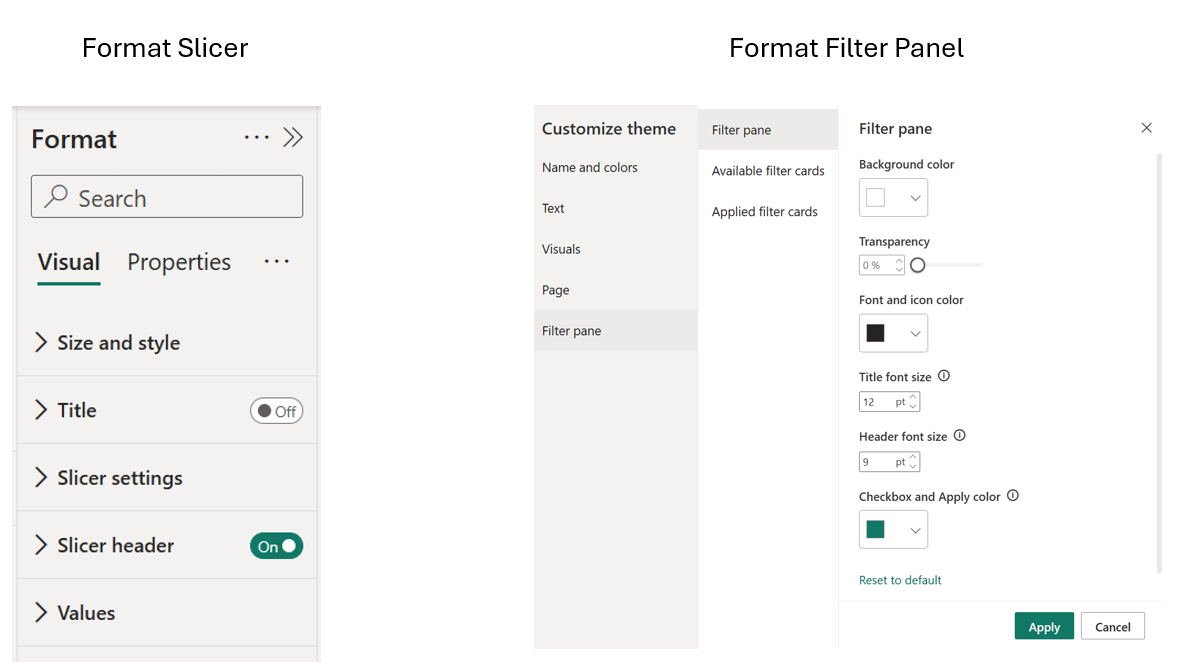Turn on the Title toggle
Viewport: 1179px width, 671px height.
tap(276, 410)
